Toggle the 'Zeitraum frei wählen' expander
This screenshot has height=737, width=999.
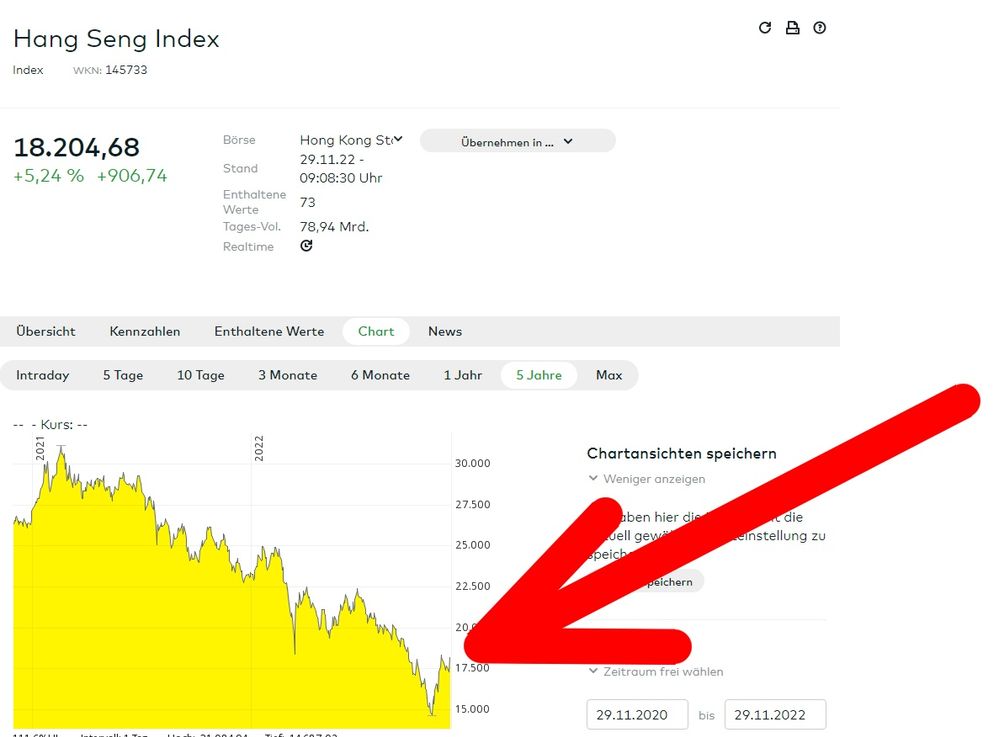[x=655, y=672]
